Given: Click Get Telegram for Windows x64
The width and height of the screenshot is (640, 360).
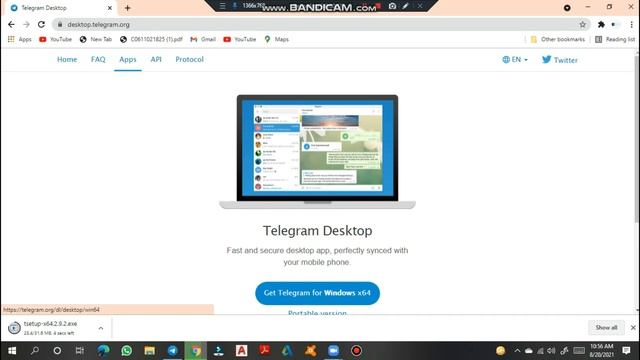Looking at the screenshot, I should pos(318,293).
